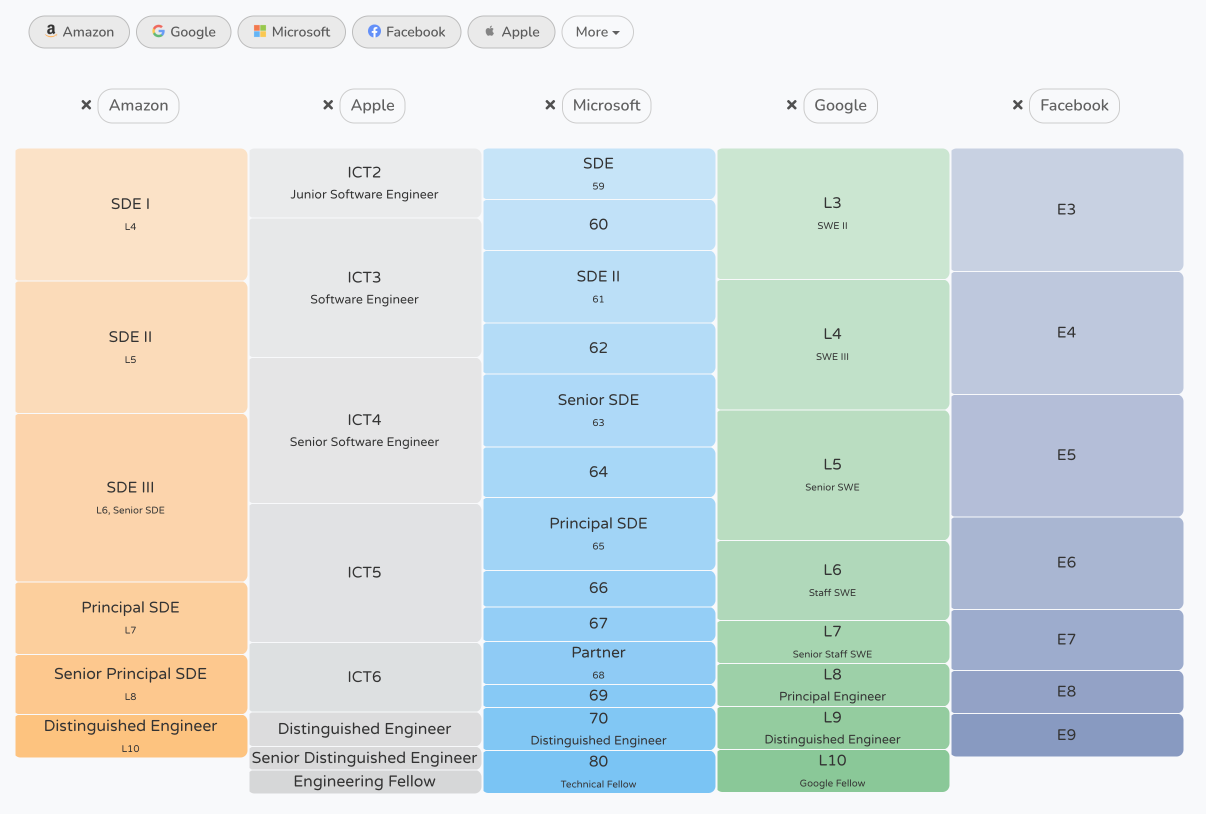Click the Microsoft column header label
Viewport: 1206px width, 814px height.
(x=607, y=105)
